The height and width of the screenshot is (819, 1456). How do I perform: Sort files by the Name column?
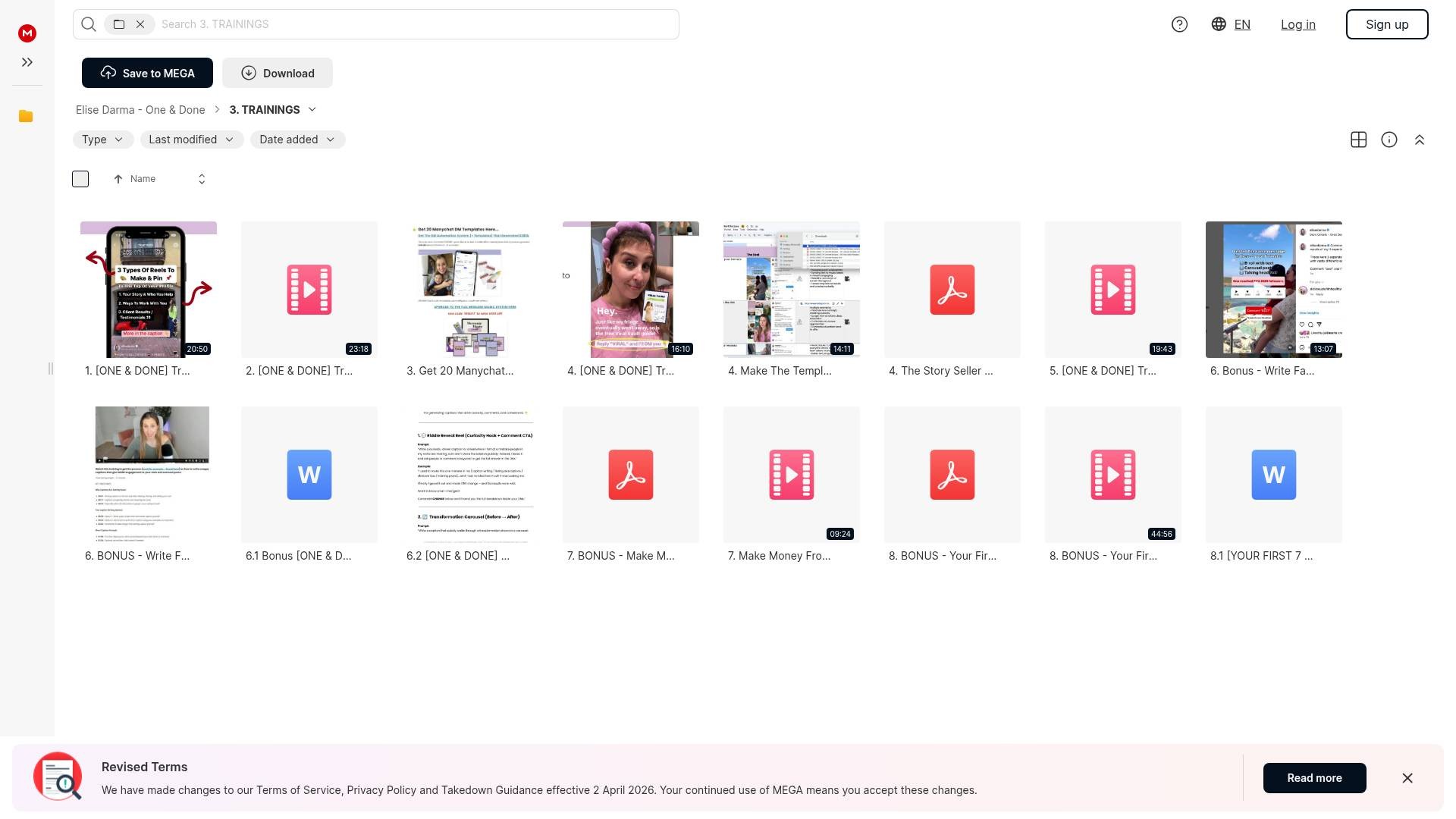(x=143, y=179)
